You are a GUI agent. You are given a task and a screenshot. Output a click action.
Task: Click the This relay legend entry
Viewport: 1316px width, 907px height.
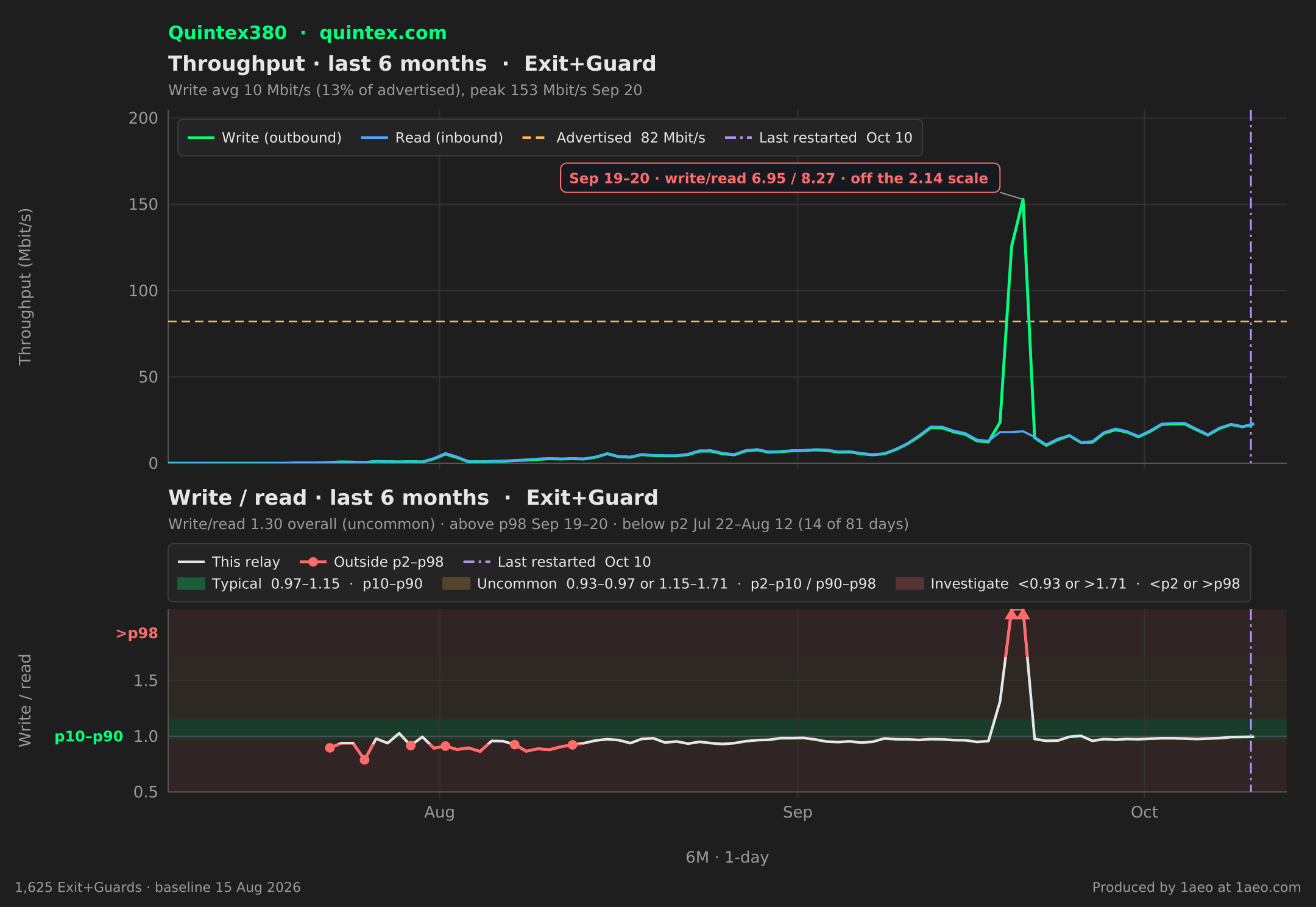(229, 562)
